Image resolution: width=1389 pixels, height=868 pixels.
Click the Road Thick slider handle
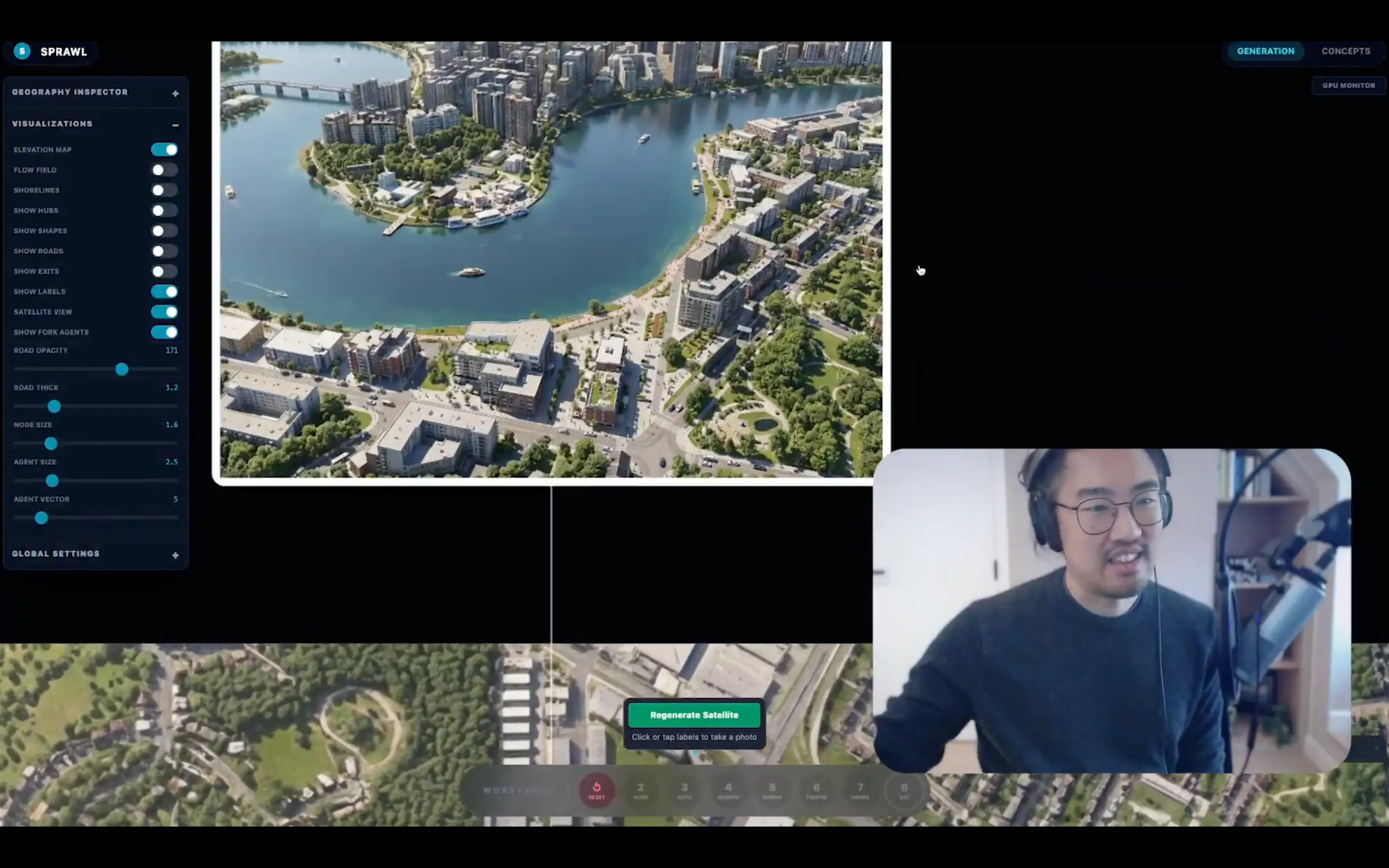[x=54, y=407]
